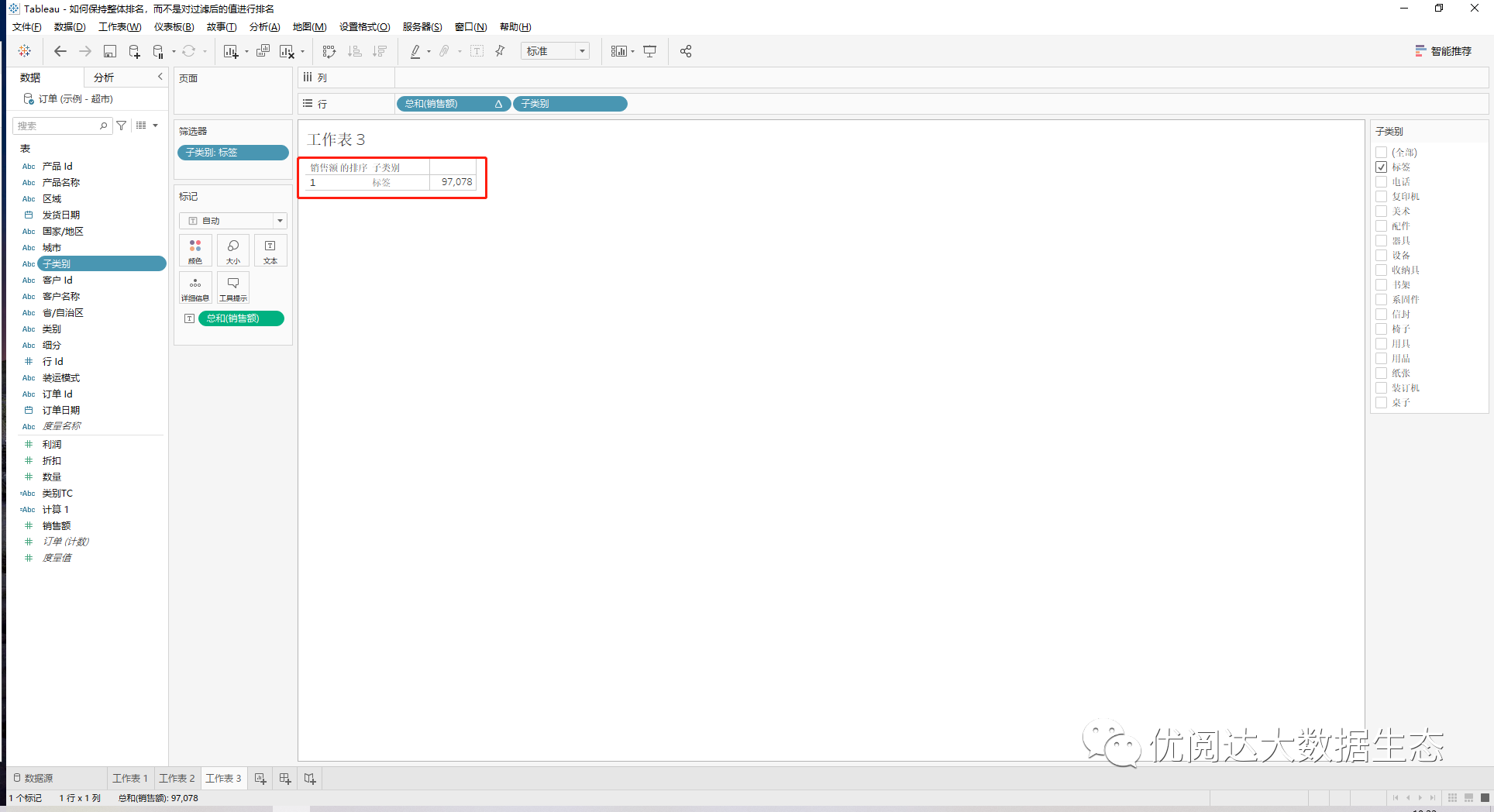Click the Size mark card button
Screen dimensions: 1494x812
[233, 251]
